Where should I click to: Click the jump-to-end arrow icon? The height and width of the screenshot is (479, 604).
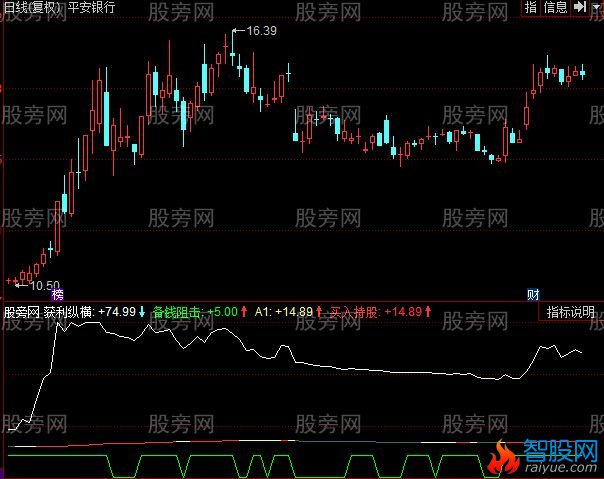[580, 7]
